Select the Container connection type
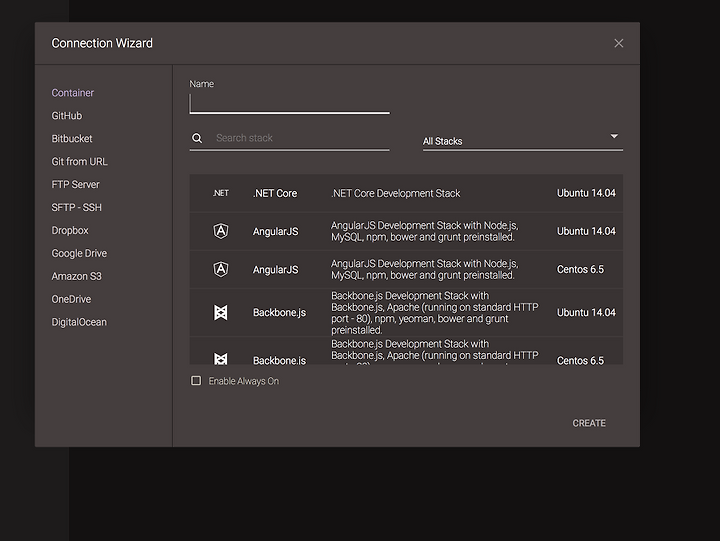 73,93
